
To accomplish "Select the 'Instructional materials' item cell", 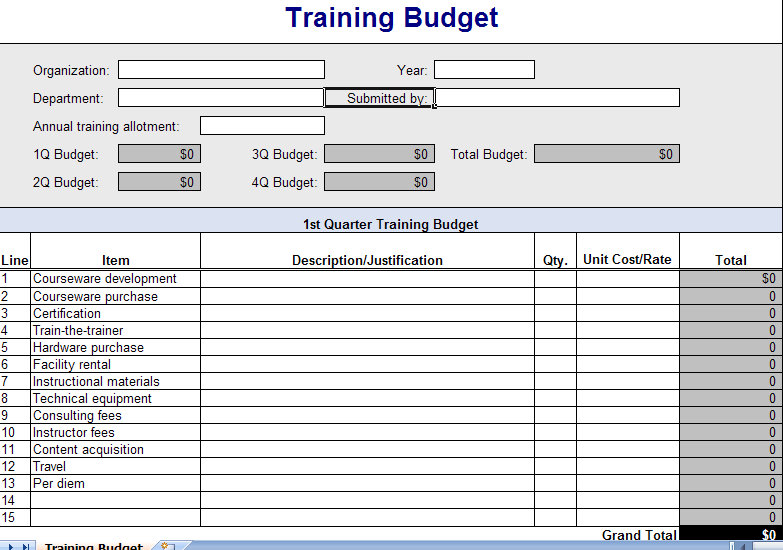I will click(x=115, y=381).
